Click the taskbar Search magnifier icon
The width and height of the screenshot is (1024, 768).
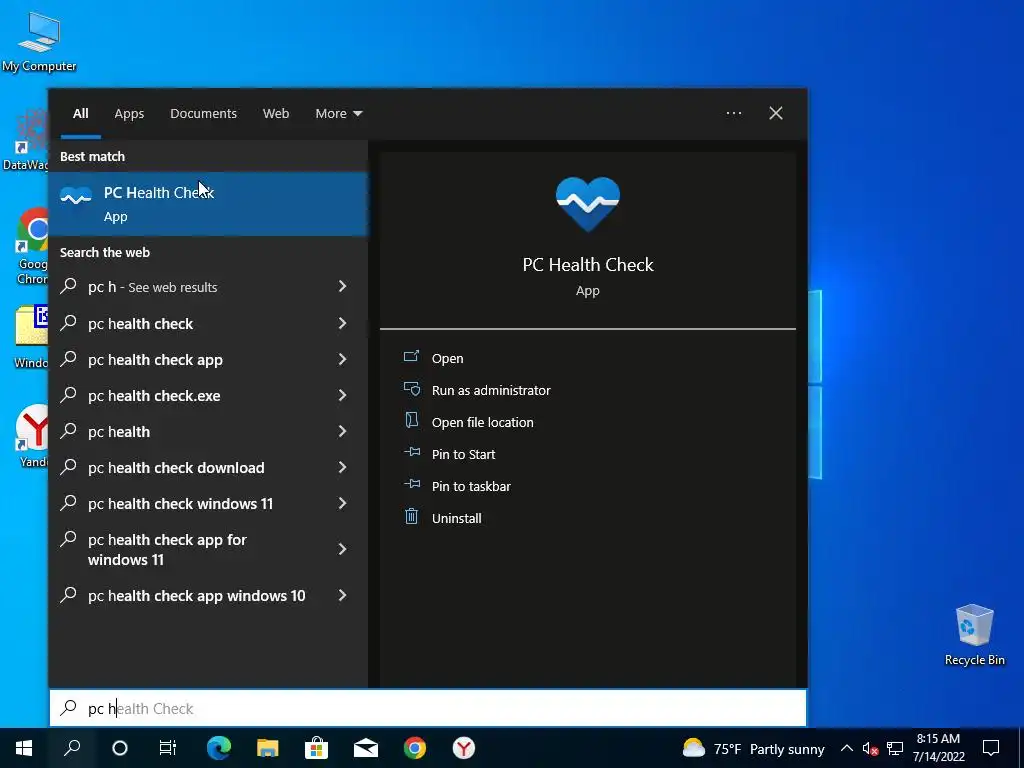[72, 748]
